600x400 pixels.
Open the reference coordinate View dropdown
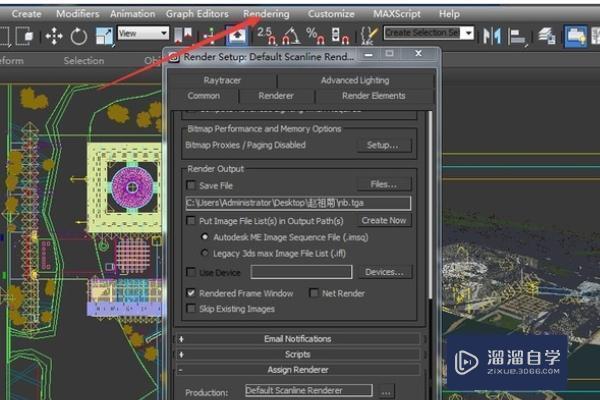(x=143, y=34)
